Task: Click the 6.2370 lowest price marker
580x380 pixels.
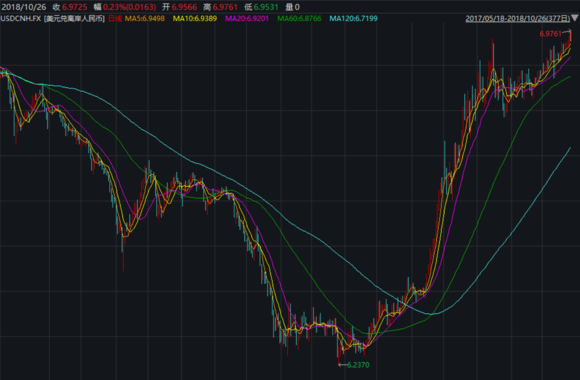Action: coord(358,365)
